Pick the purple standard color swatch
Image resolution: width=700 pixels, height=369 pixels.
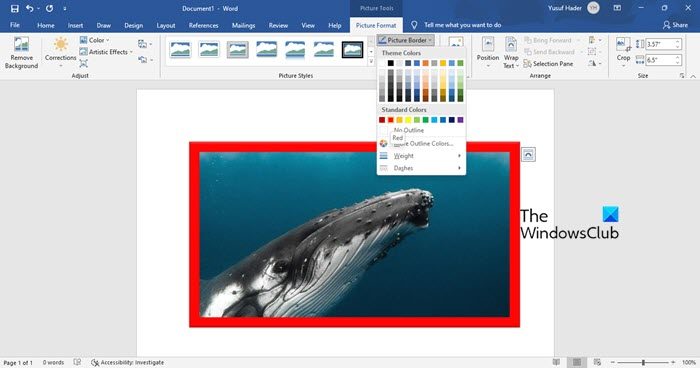pyautogui.click(x=460, y=120)
